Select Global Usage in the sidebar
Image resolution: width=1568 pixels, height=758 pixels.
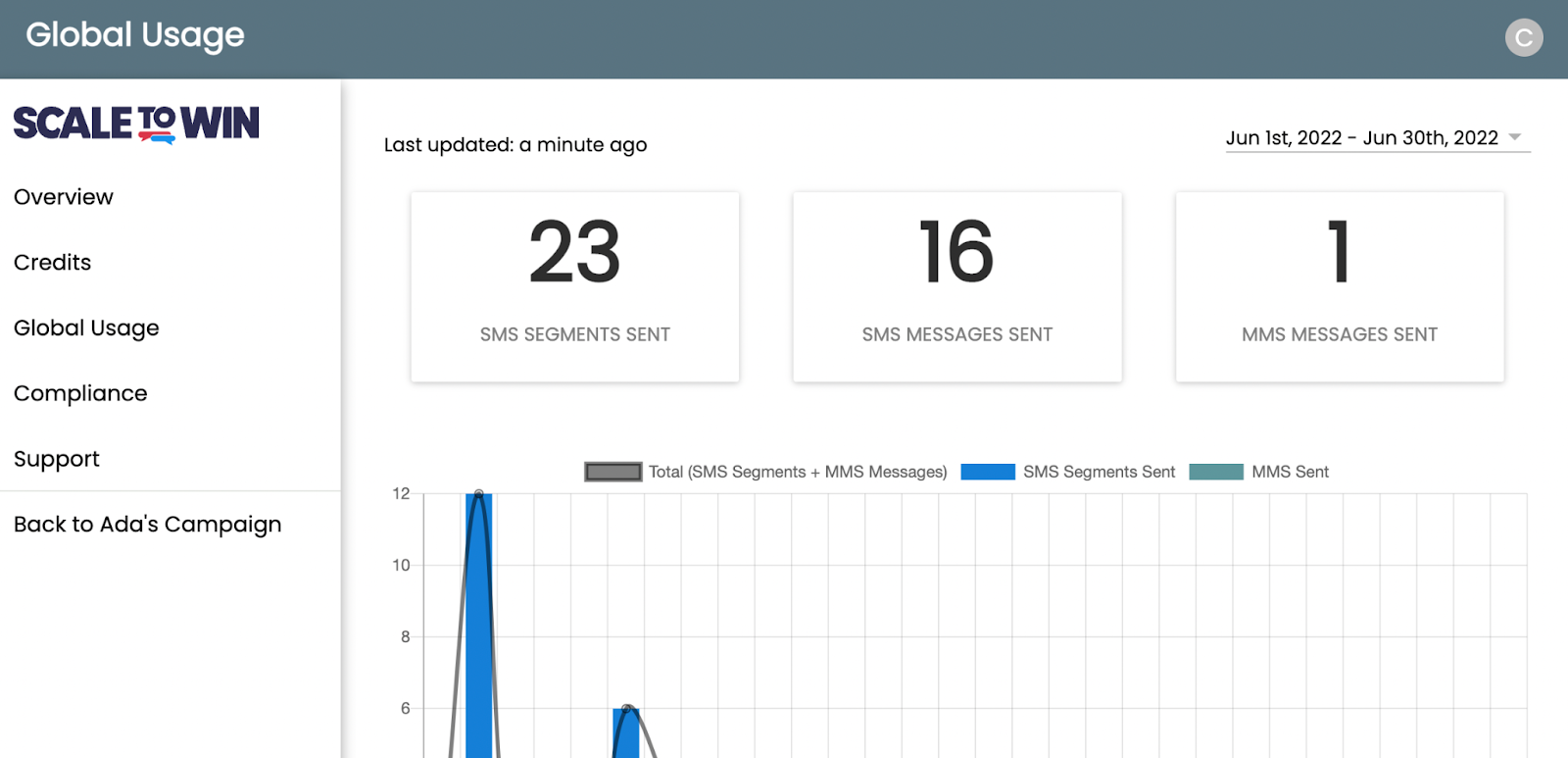click(x=86, y=328)
